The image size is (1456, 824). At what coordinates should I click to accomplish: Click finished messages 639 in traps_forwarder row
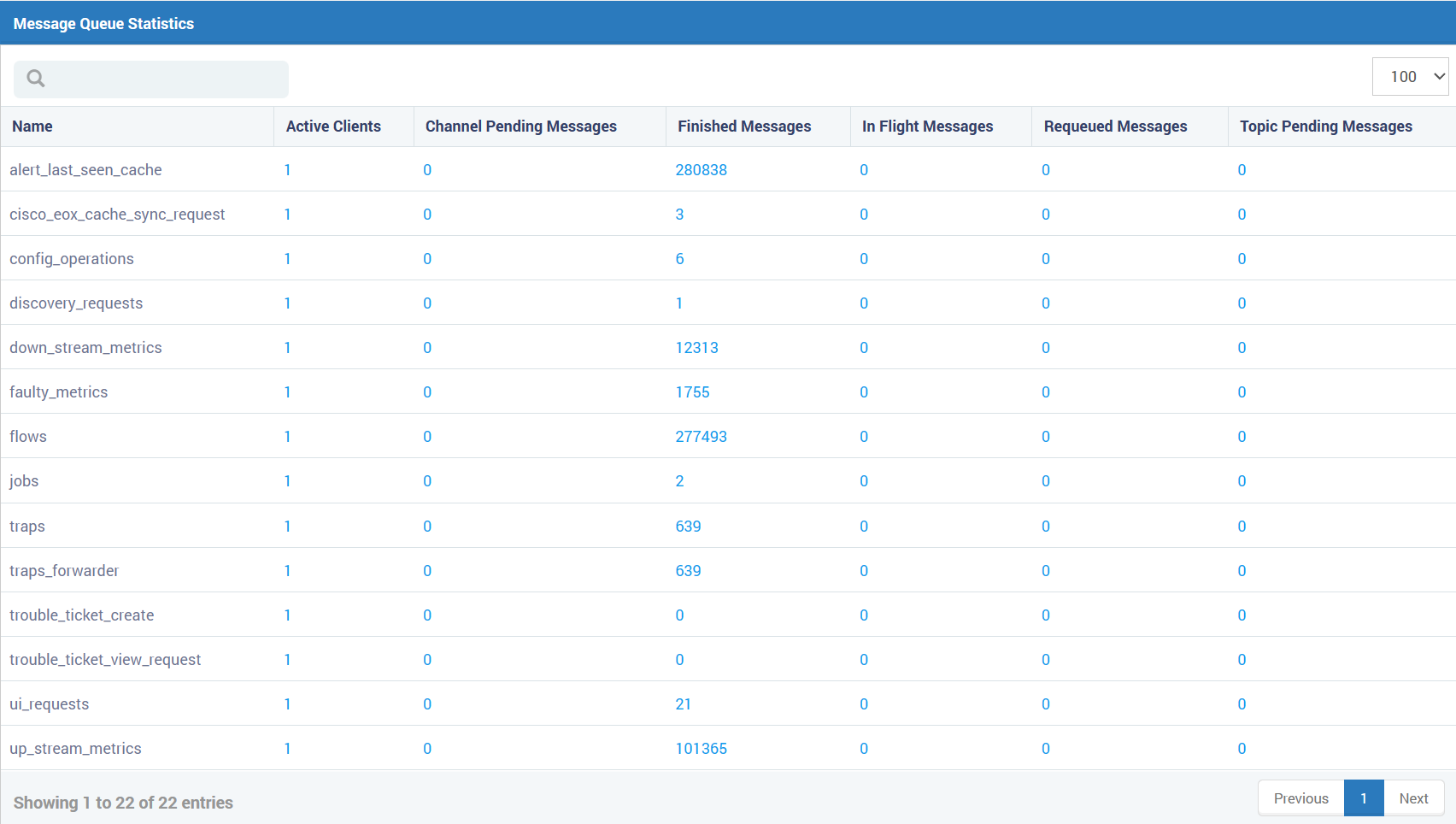[x=688, y=571]
